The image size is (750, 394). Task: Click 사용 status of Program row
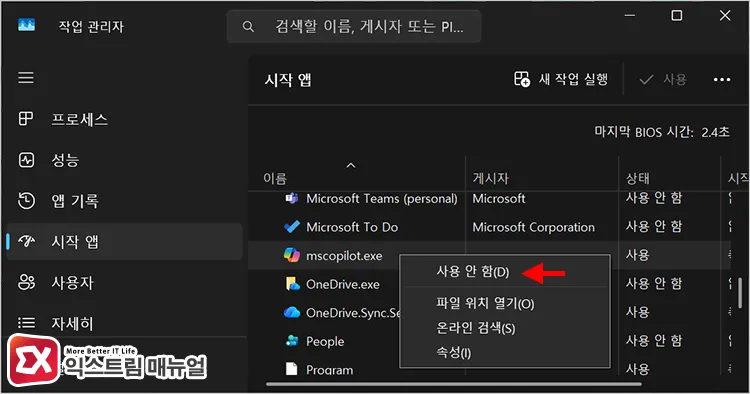tap(638, 369)
